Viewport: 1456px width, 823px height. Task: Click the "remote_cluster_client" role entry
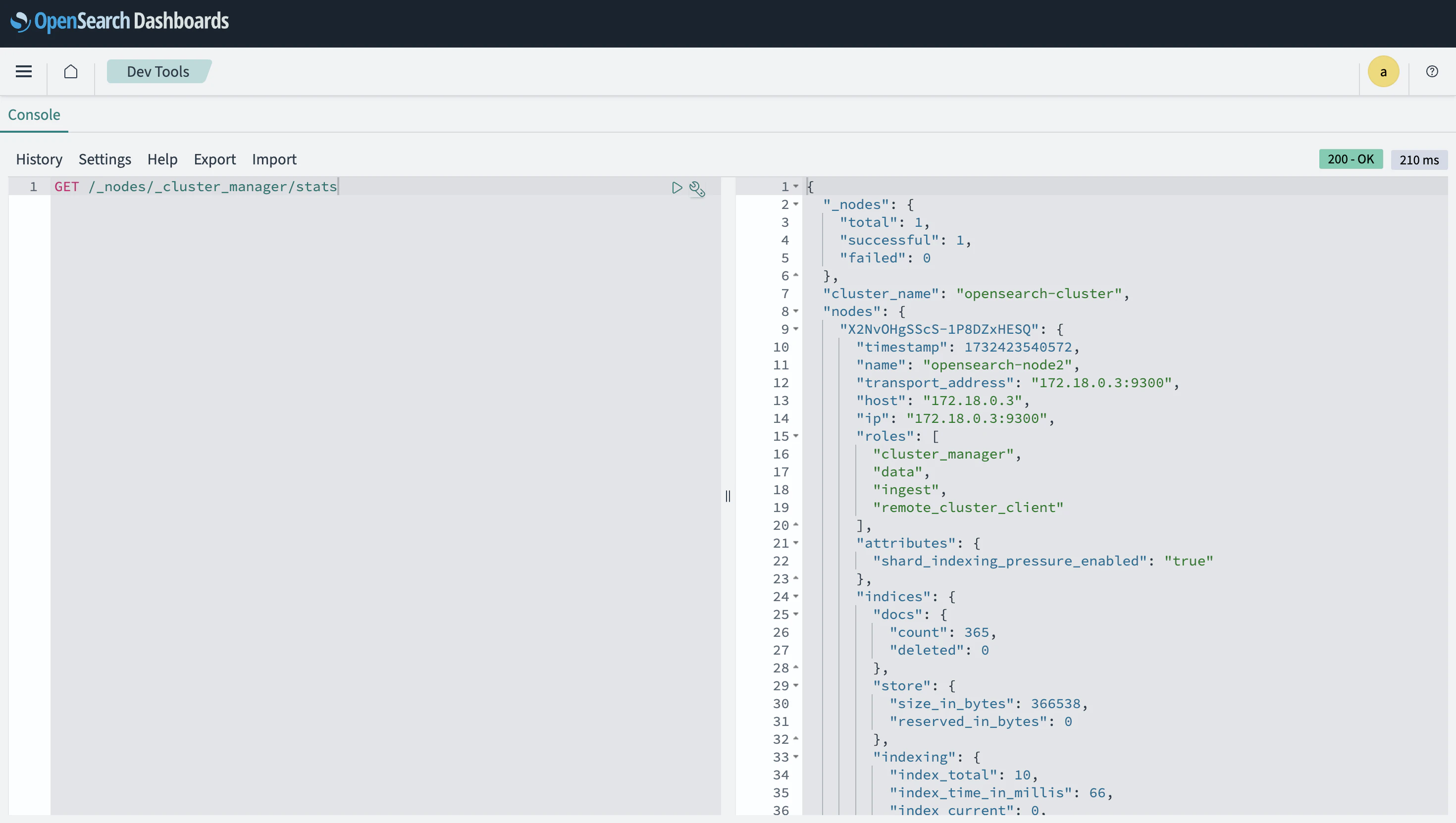coord(968,508)
